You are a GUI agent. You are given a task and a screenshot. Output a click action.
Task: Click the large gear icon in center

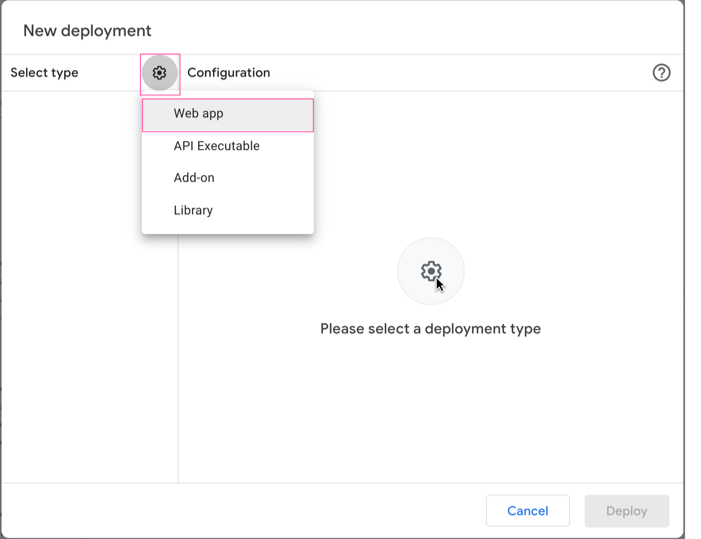(431, 271)
